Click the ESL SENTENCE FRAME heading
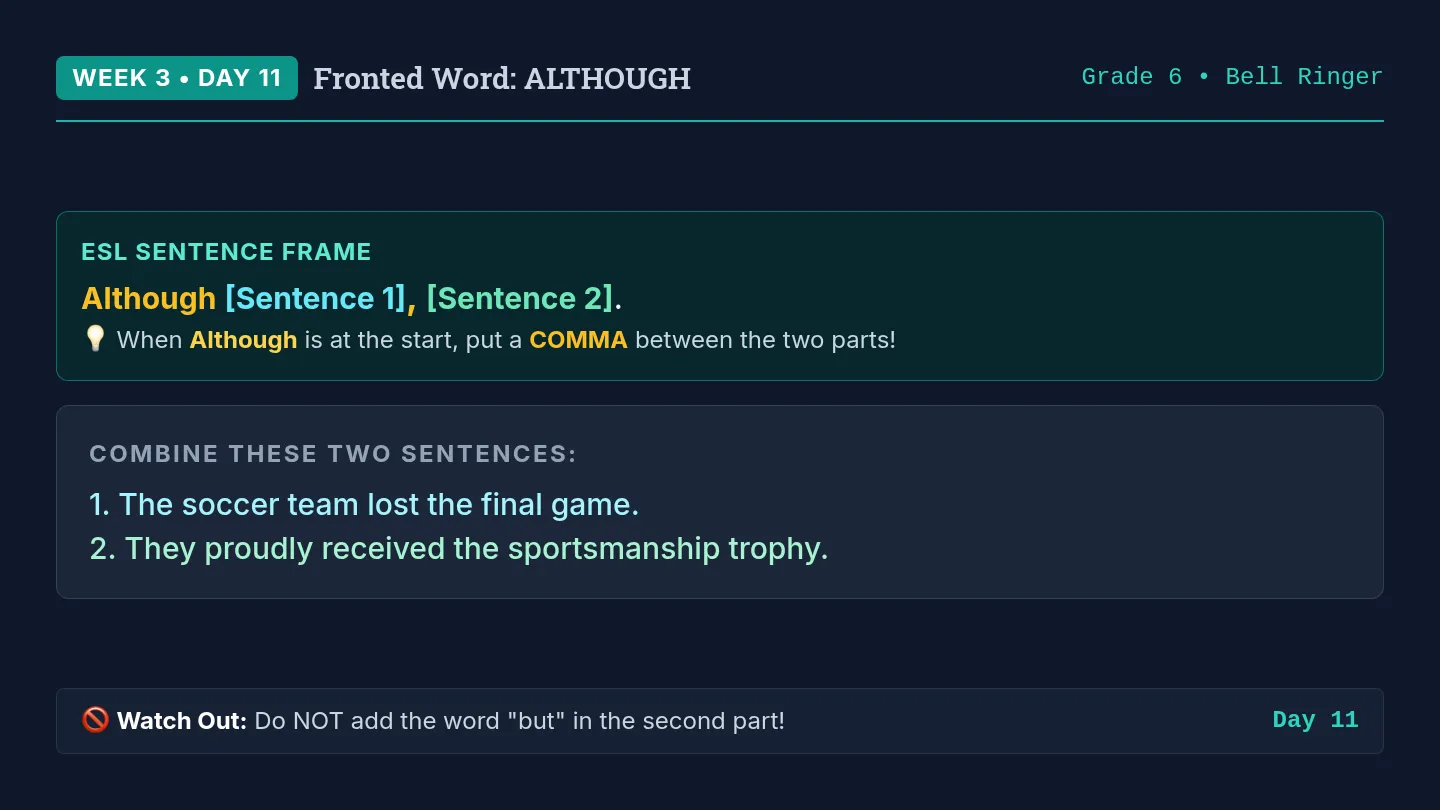Viewport: 1440px width, 810px height. click(226, 252)
